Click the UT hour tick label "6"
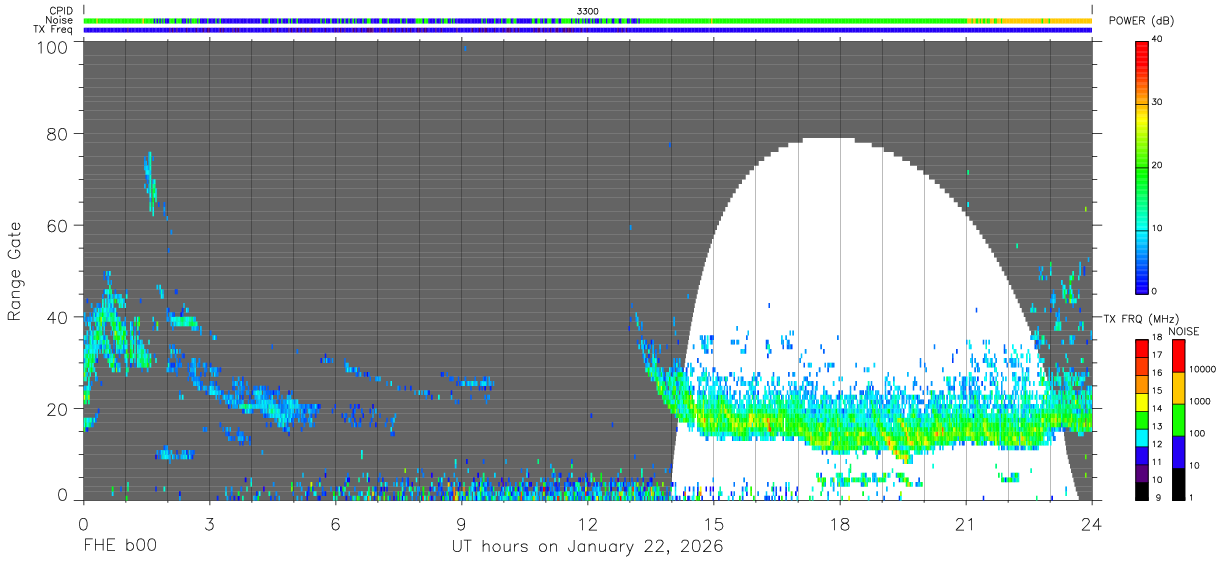This screenshot has width=1228, height=567. (x=335, y=524)
